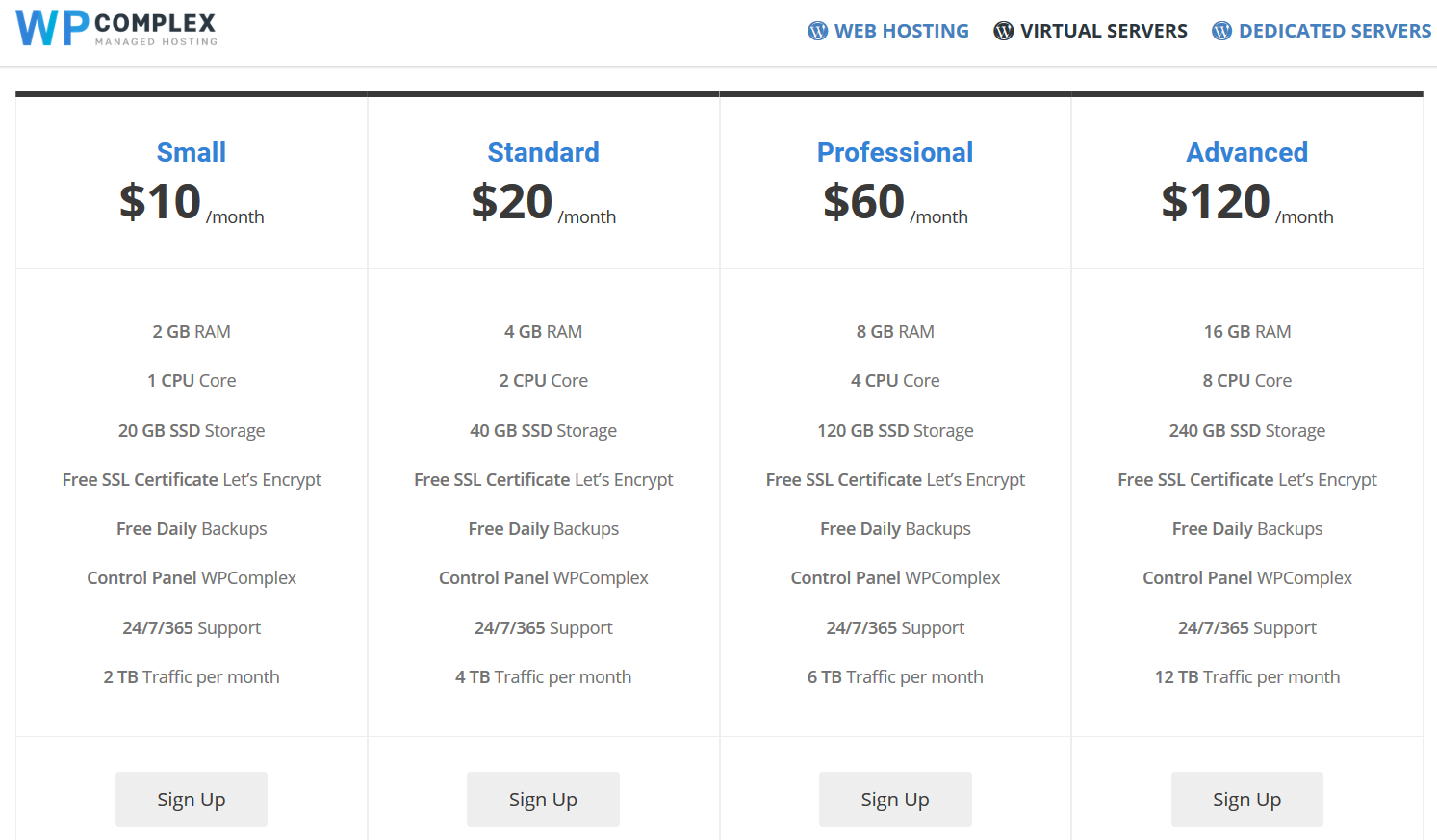The width and height of the screenshot is (1437, 840).
Task: Click the WordPress icon beside Virtual Servers
Action: point(1003,31)
